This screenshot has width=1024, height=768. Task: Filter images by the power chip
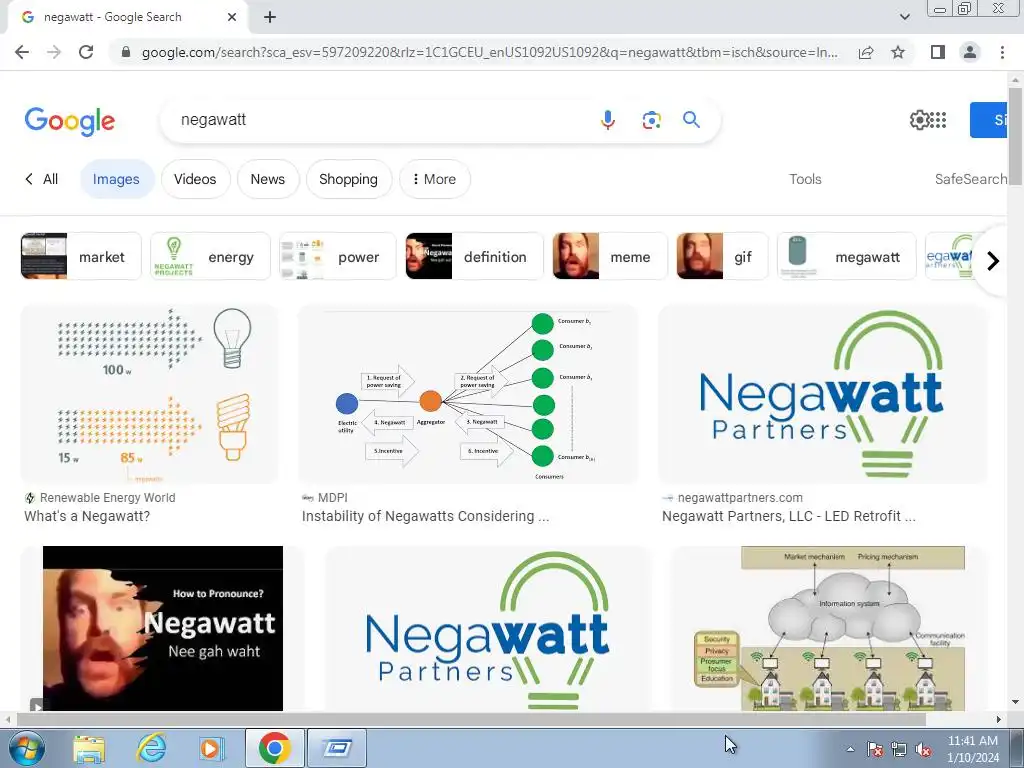point(337,256)
